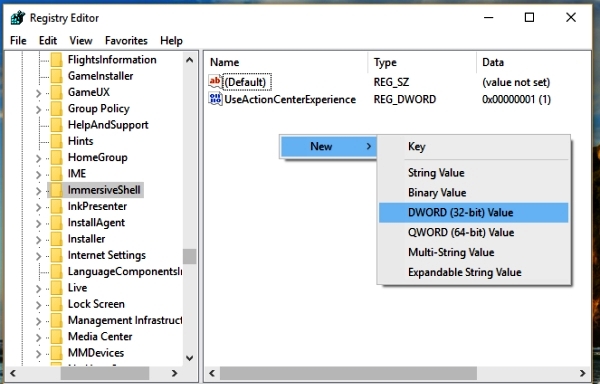The height and width of the screenshot is (384, 600).
Task: Click the tree pane scroll up arrow
Action: point(189,60)
